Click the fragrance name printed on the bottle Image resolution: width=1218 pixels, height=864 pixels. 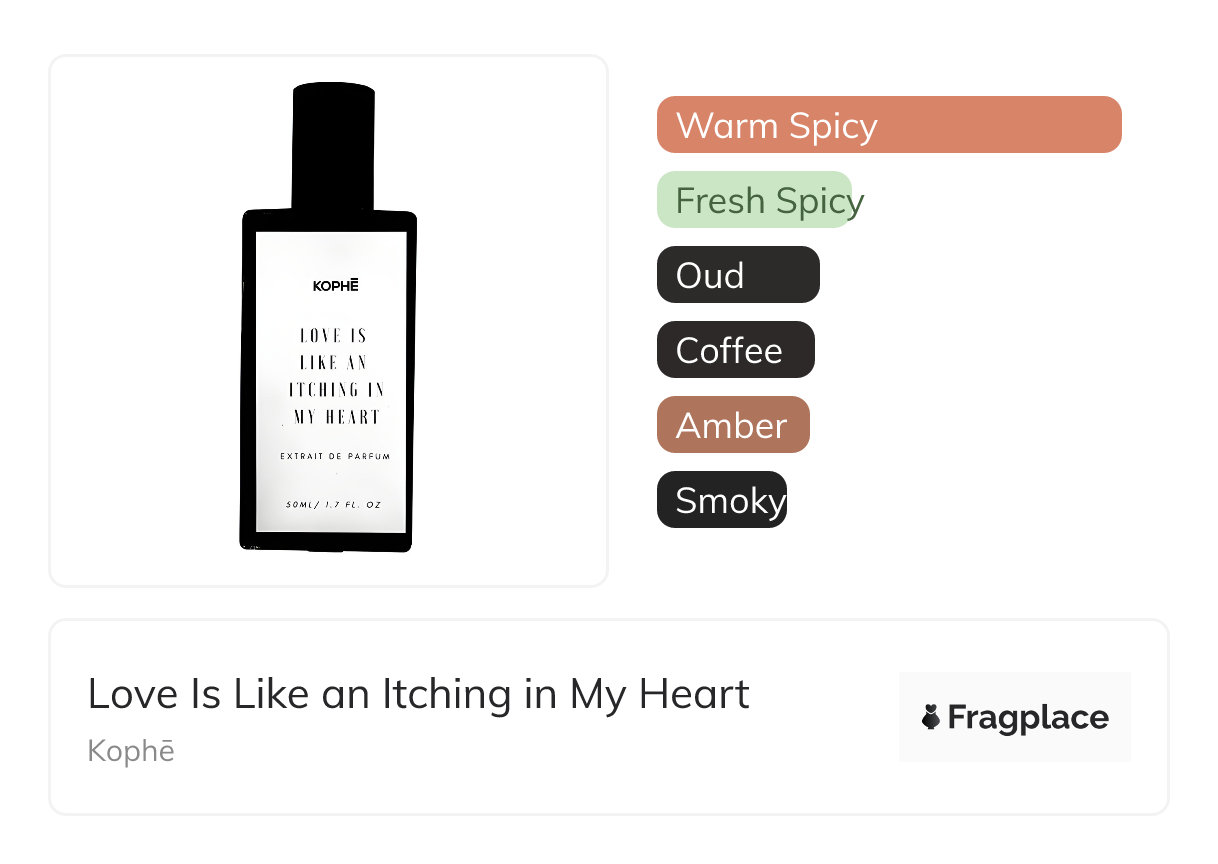[335, 376]
